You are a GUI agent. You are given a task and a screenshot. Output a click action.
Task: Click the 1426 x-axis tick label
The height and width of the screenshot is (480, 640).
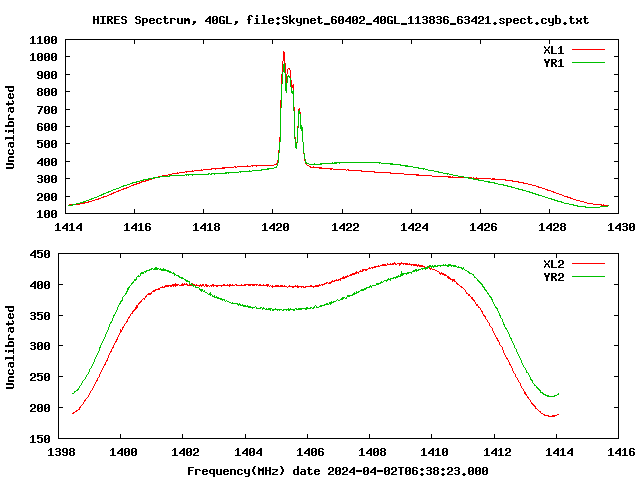click(483, 227)
